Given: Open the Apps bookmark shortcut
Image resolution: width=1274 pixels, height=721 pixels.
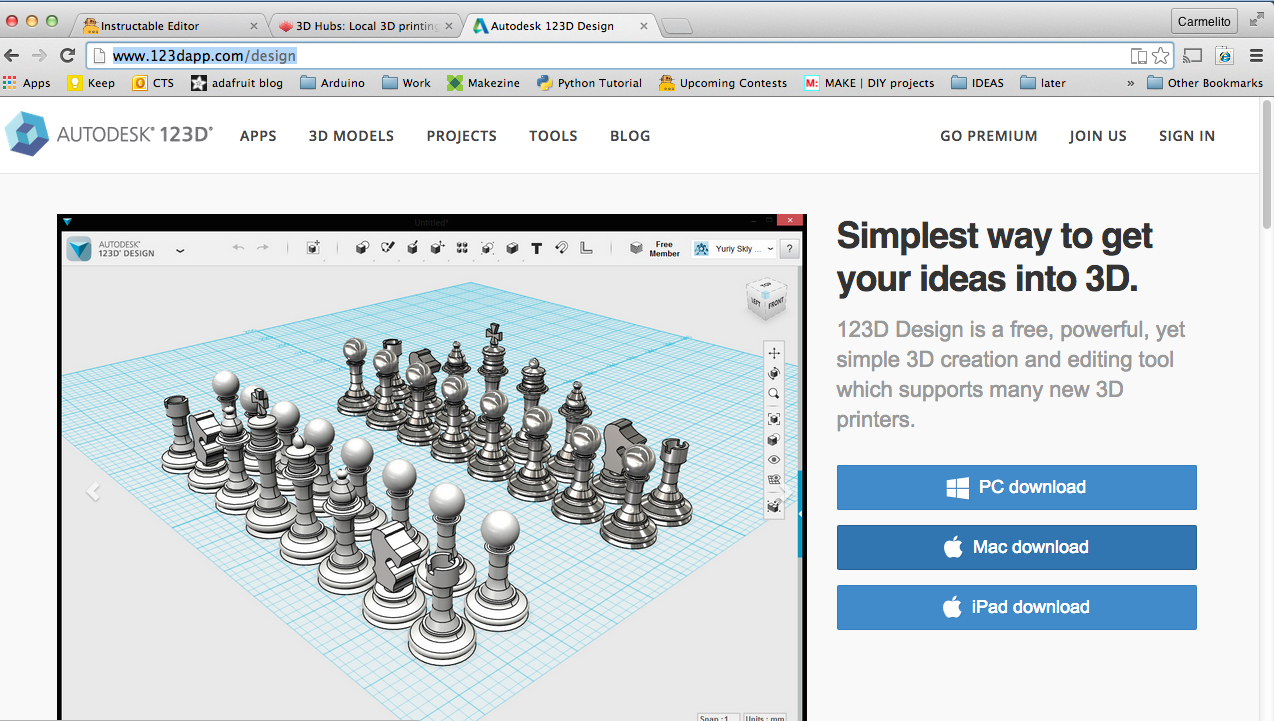Looking at the screenshot, I should pyautogui.click(x=27, y=83).
